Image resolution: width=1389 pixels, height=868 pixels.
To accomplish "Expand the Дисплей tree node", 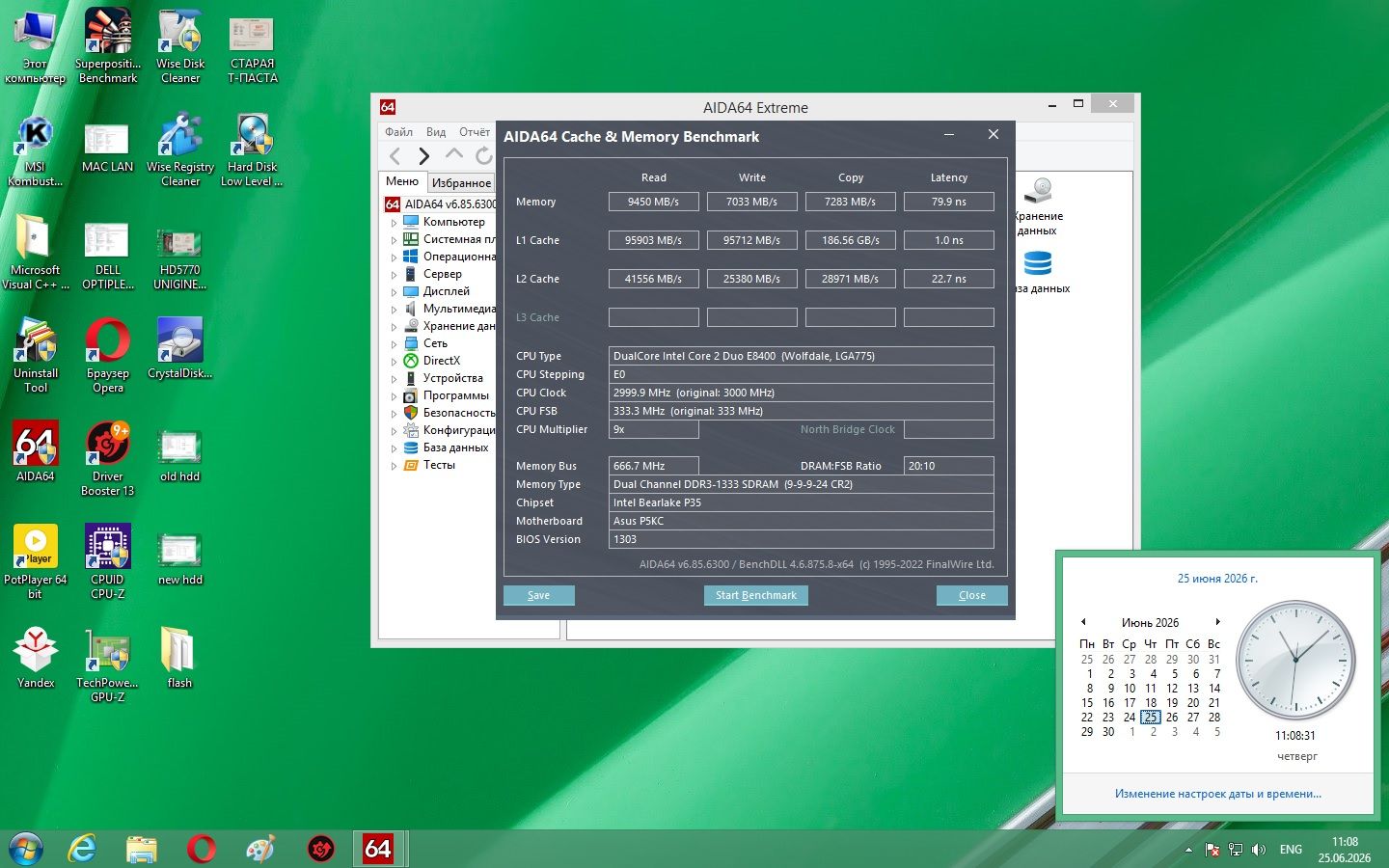I will point(394,292).
